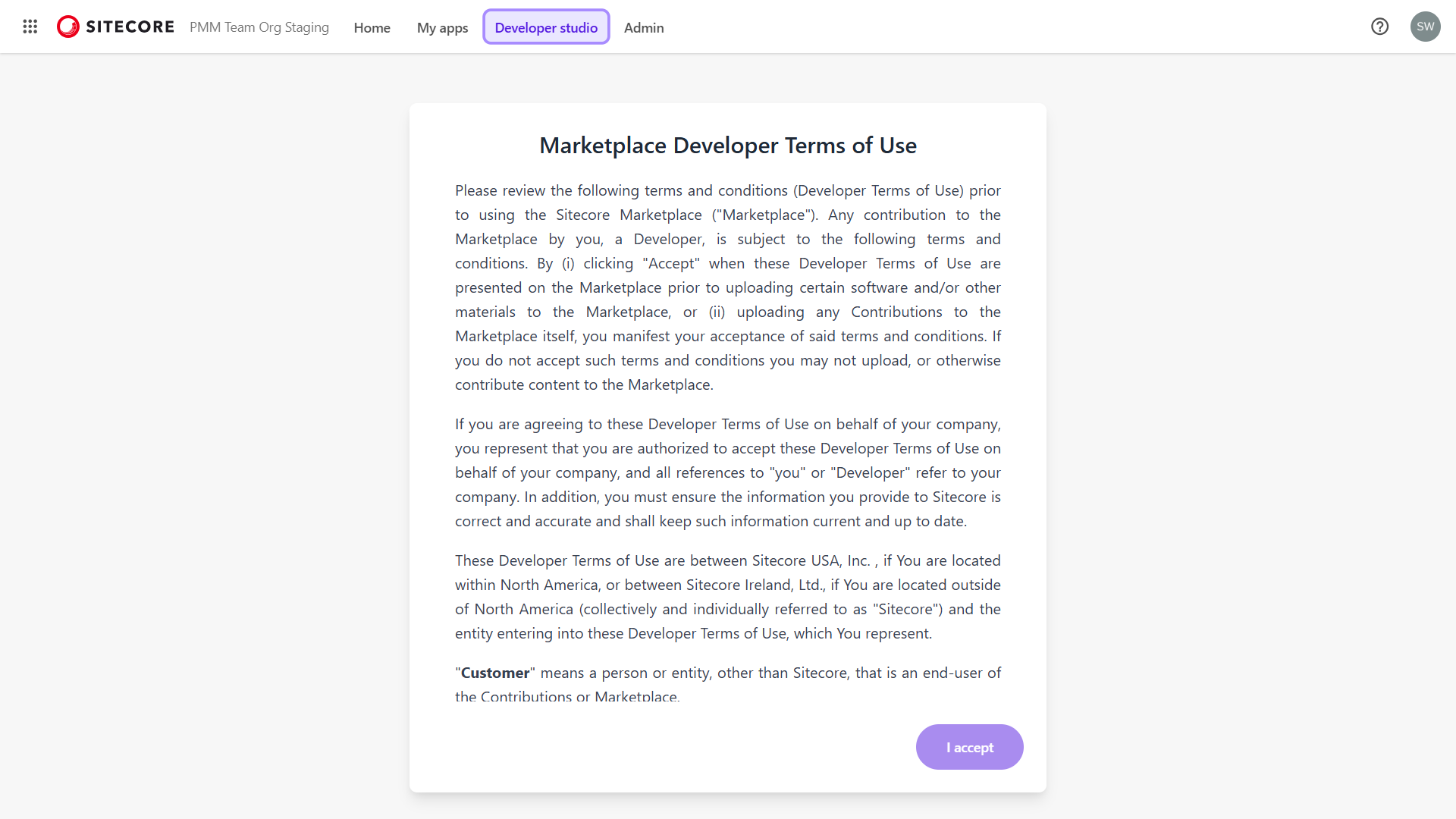Click the bold Customer term in the text
Viewport: 1456px width, 819px height.
[494, 673]
